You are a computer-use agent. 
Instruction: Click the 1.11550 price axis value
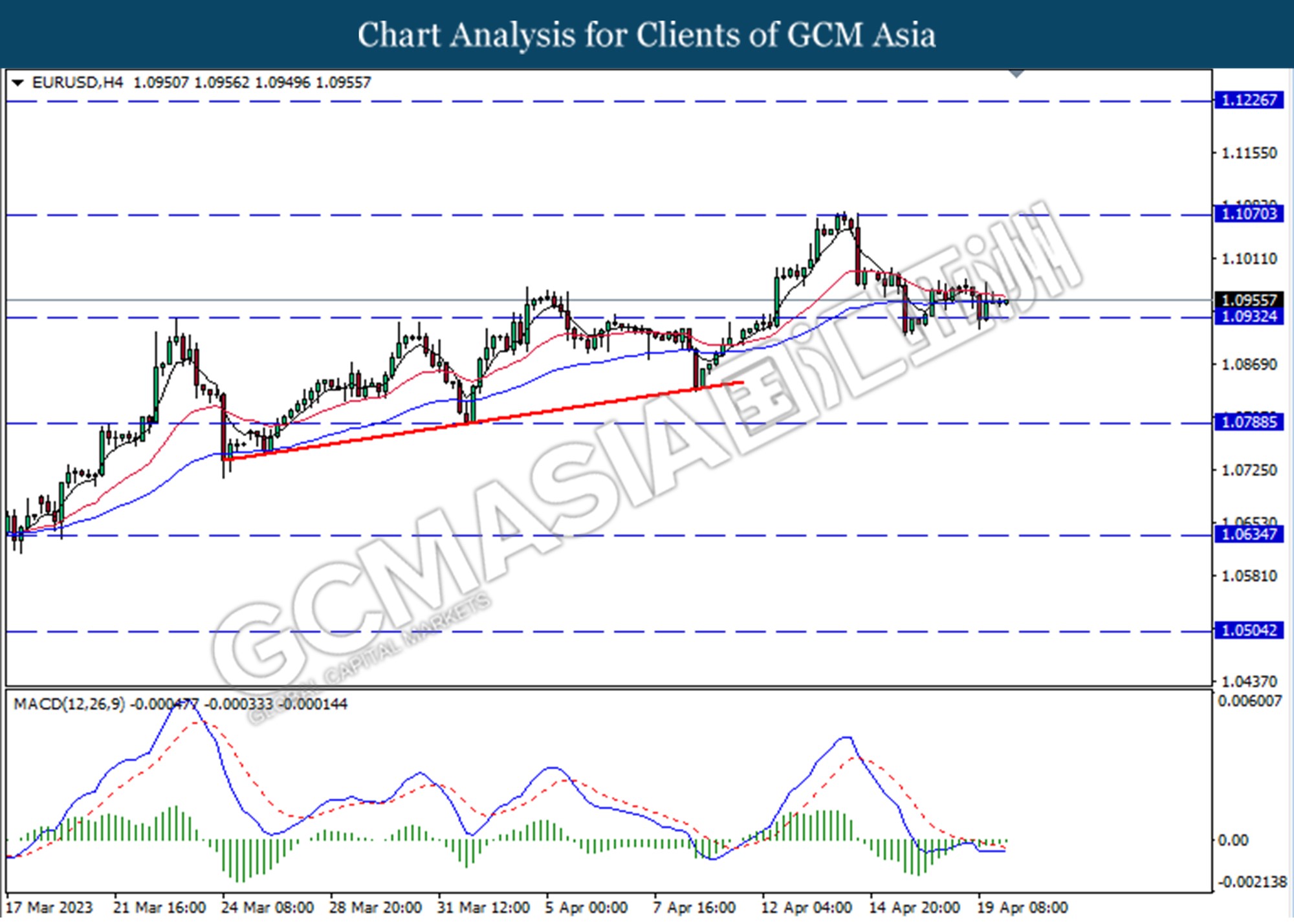1249,153
